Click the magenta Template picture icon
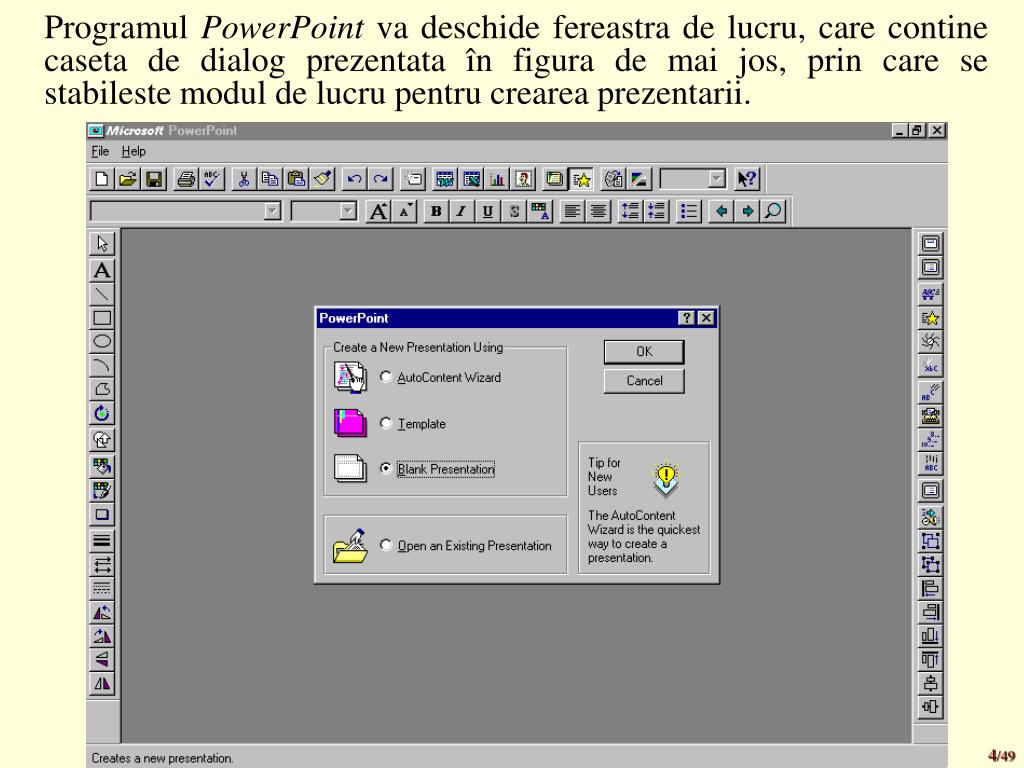This screenshot has height=768, width=1024. point(350,423)
